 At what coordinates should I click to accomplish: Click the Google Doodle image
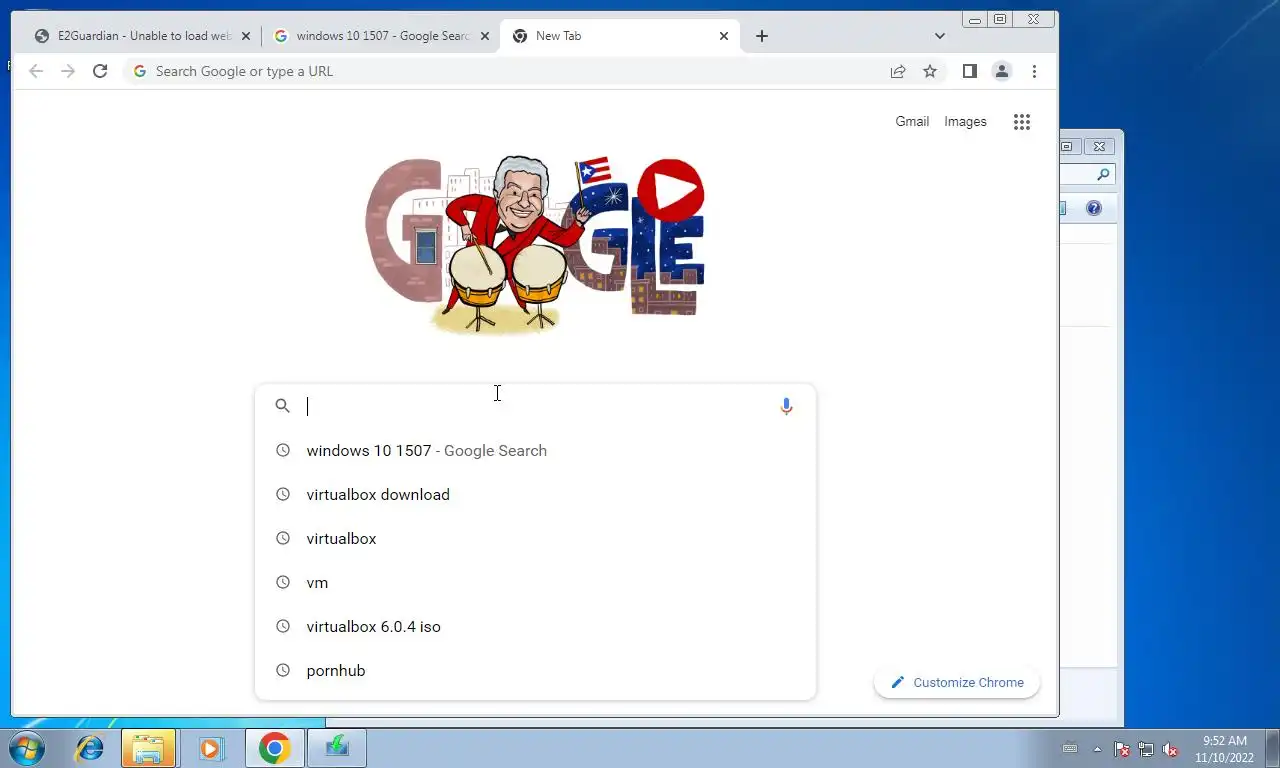click(x=535, y=243)
